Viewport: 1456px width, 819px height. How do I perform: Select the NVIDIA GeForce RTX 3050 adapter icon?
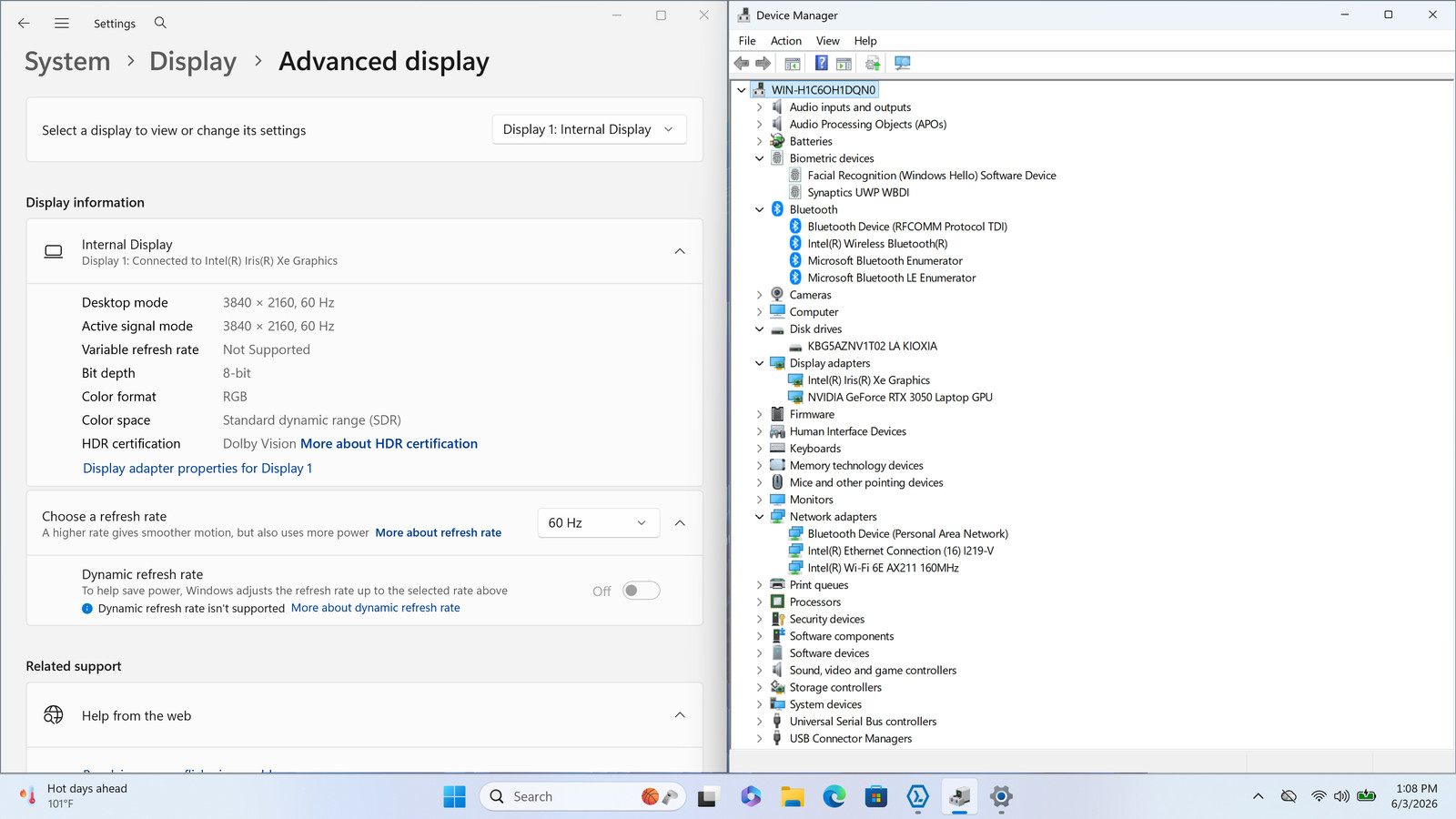click(795, 398)
